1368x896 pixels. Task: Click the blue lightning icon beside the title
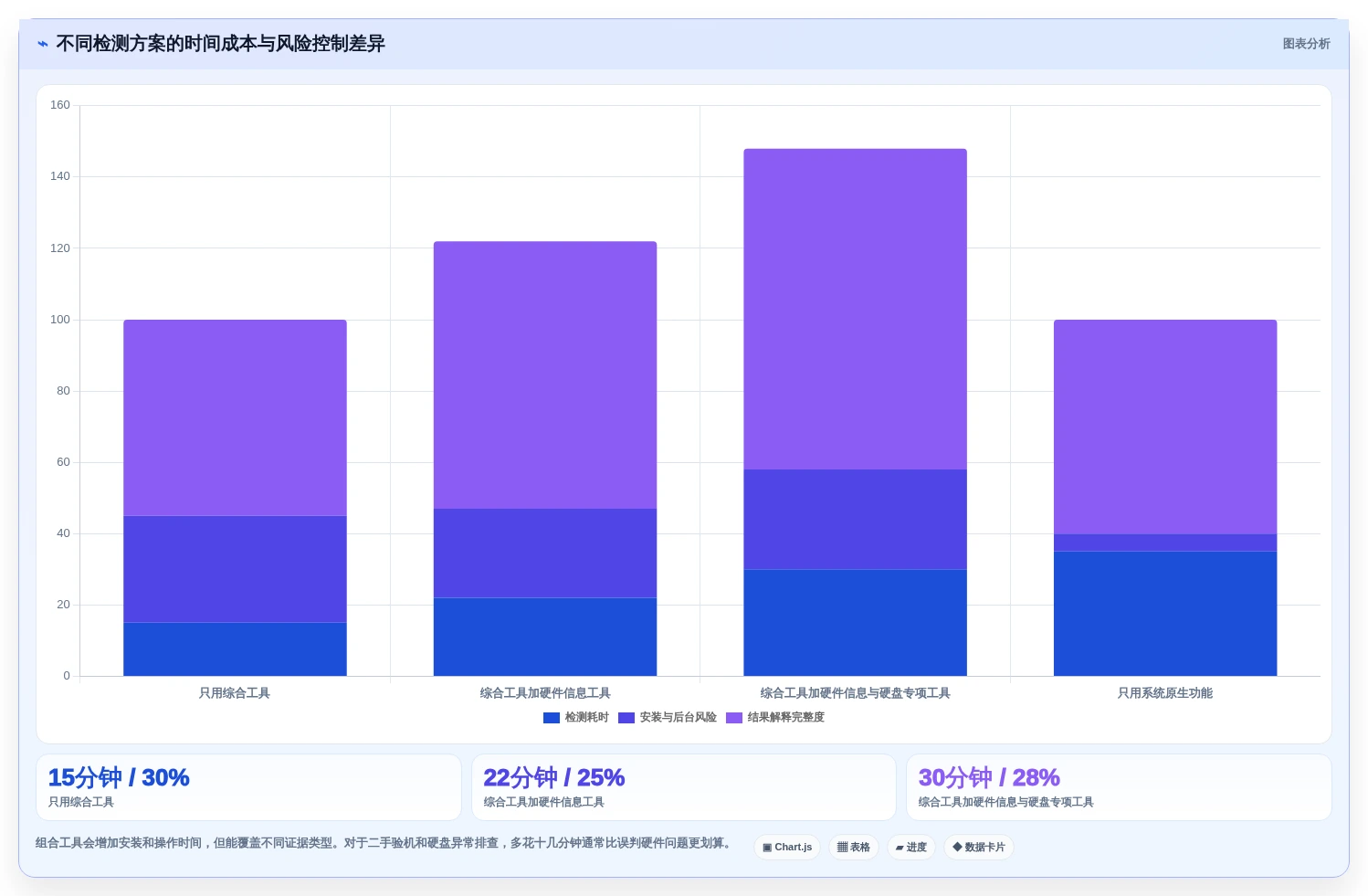42,44
